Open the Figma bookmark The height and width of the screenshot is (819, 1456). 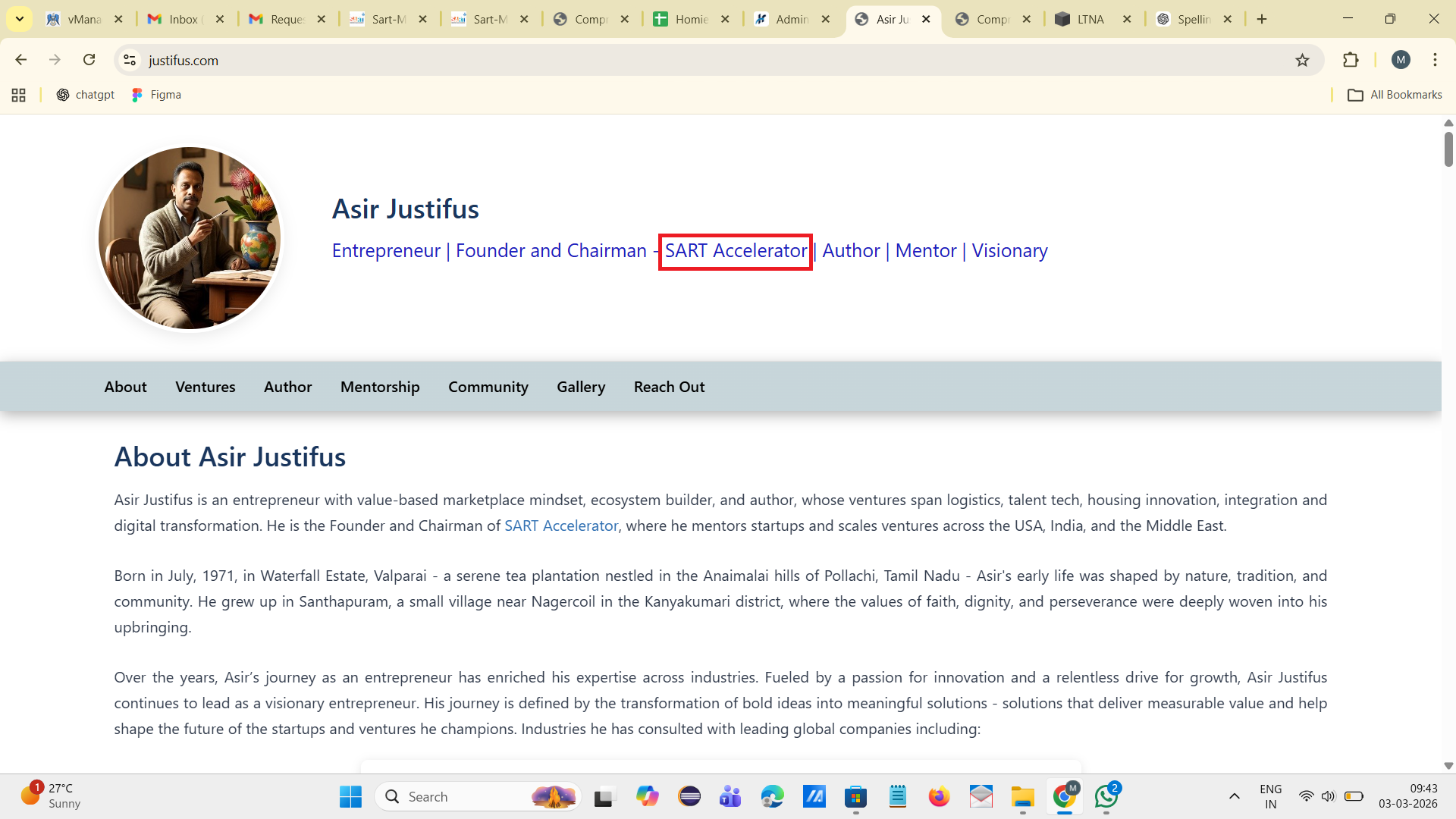coord(156,95)
